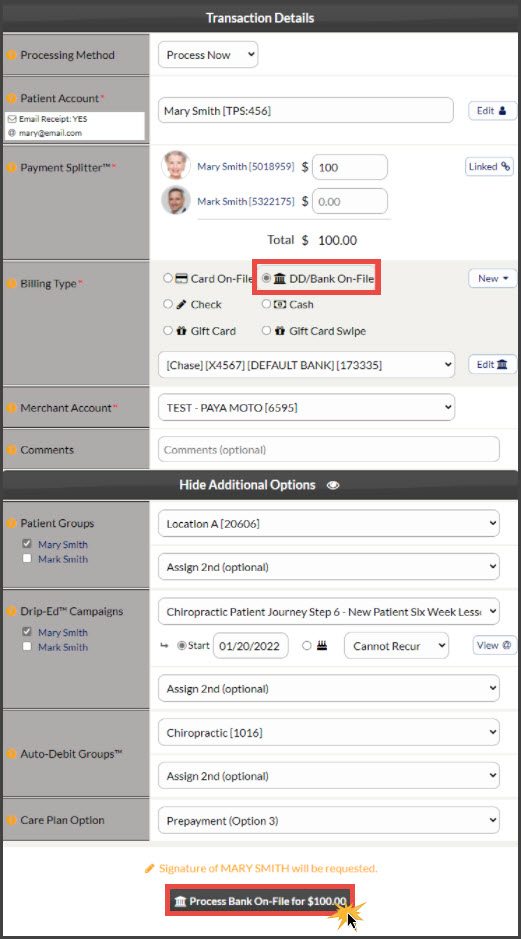Click the help icon beside Patient Groups

point(11,523)
